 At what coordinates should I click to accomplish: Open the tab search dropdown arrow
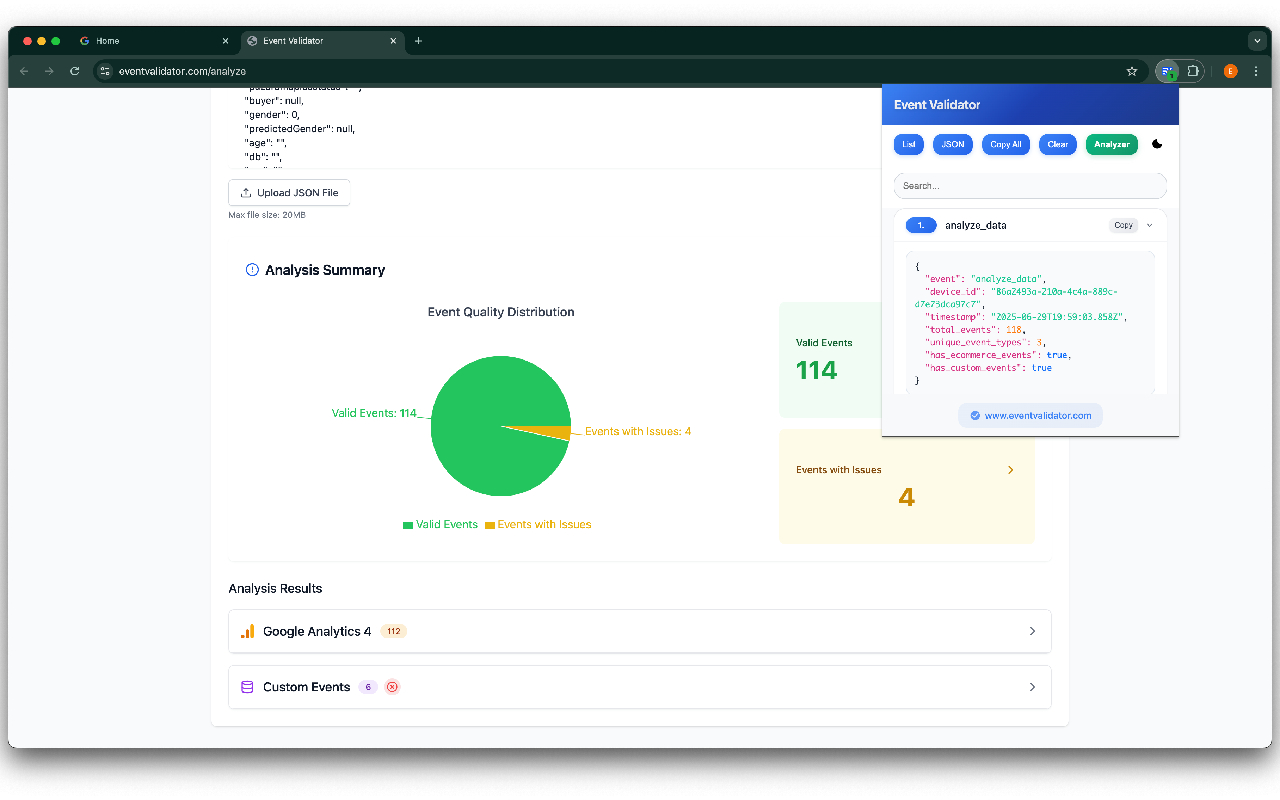tap(1257, 41)
